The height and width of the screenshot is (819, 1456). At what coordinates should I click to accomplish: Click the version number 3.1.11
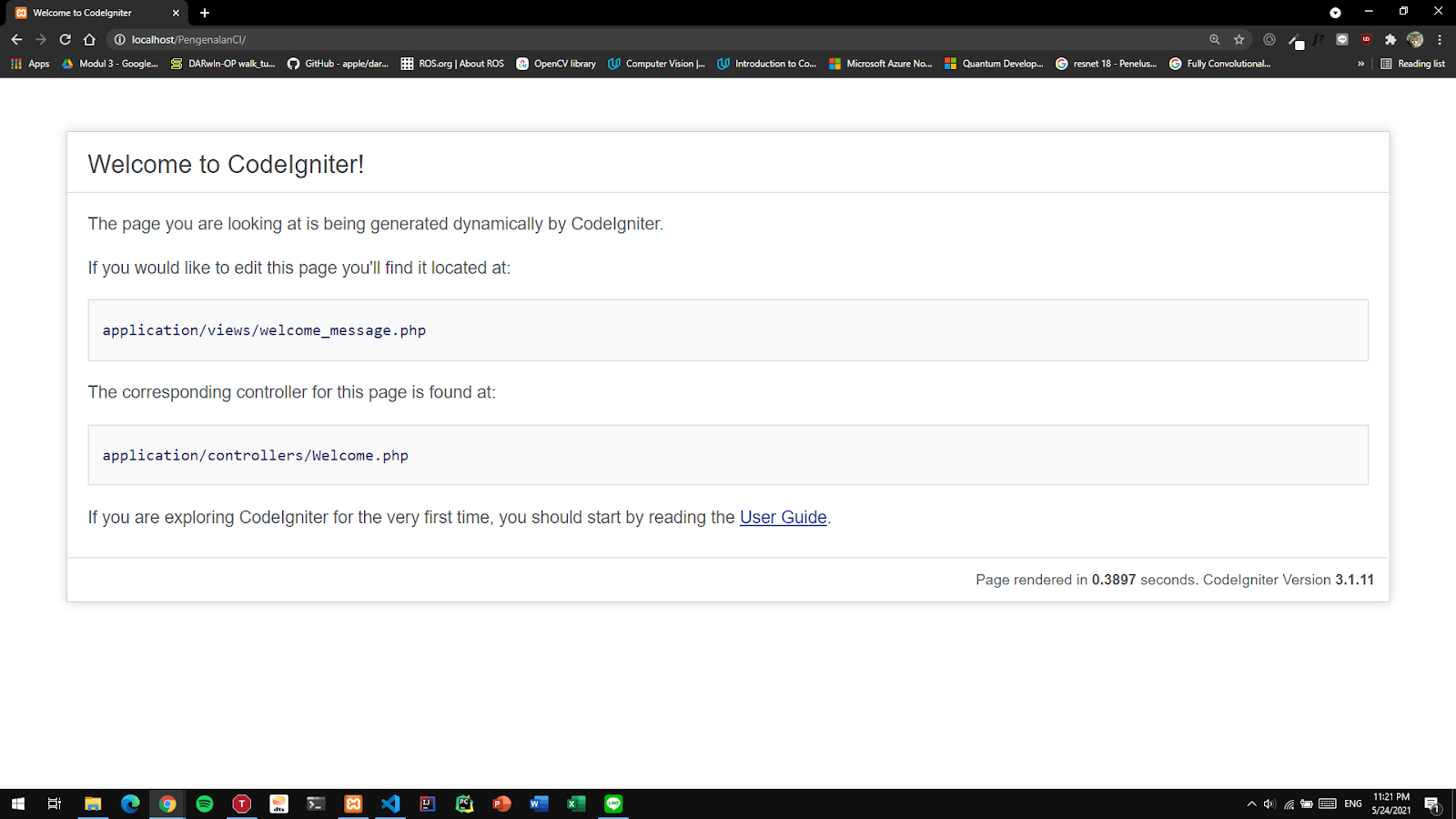(x=1355, y=580)
